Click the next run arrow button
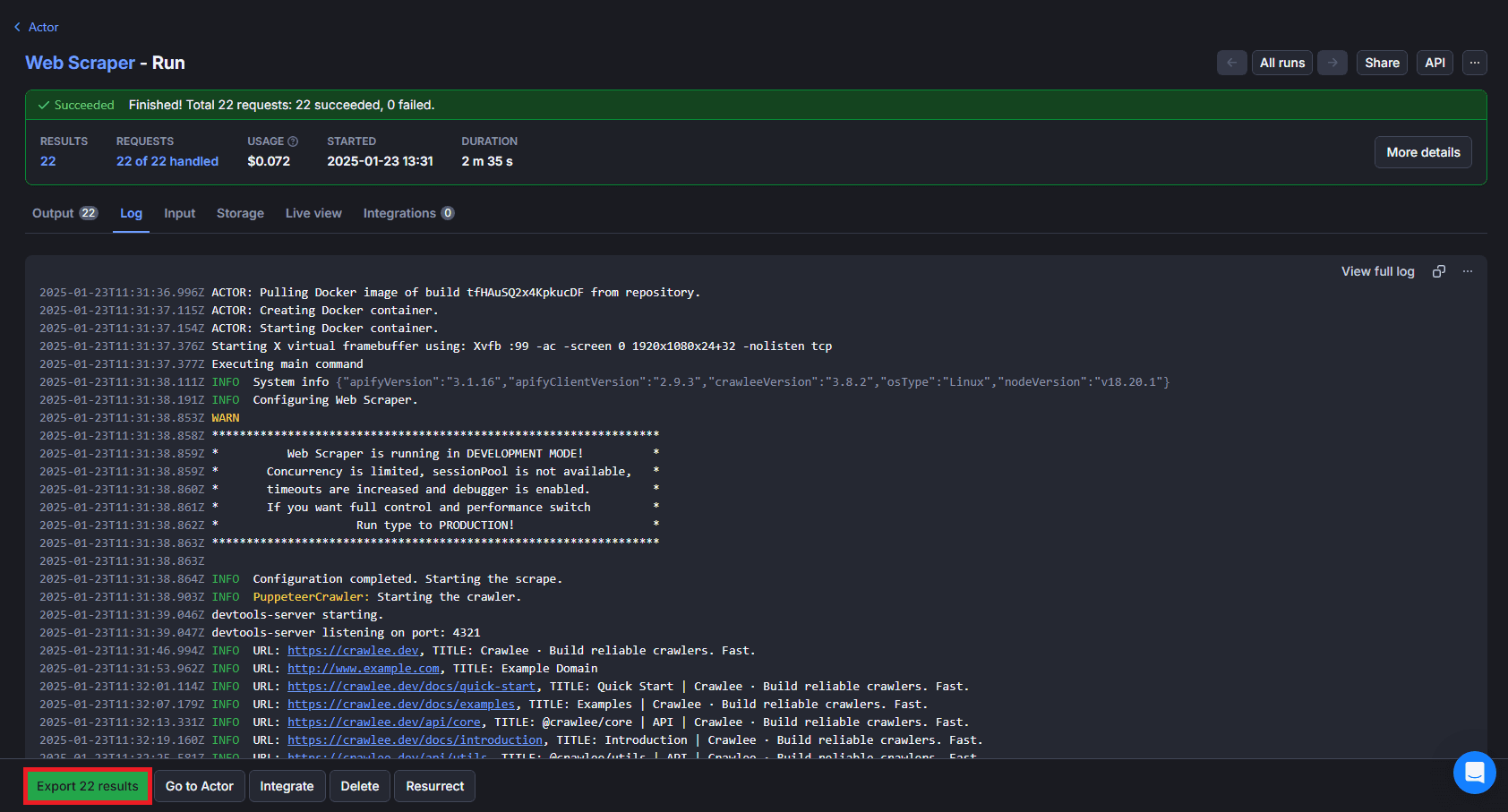The height and width of the screenshot is (812, 1508). [1332, 63]
